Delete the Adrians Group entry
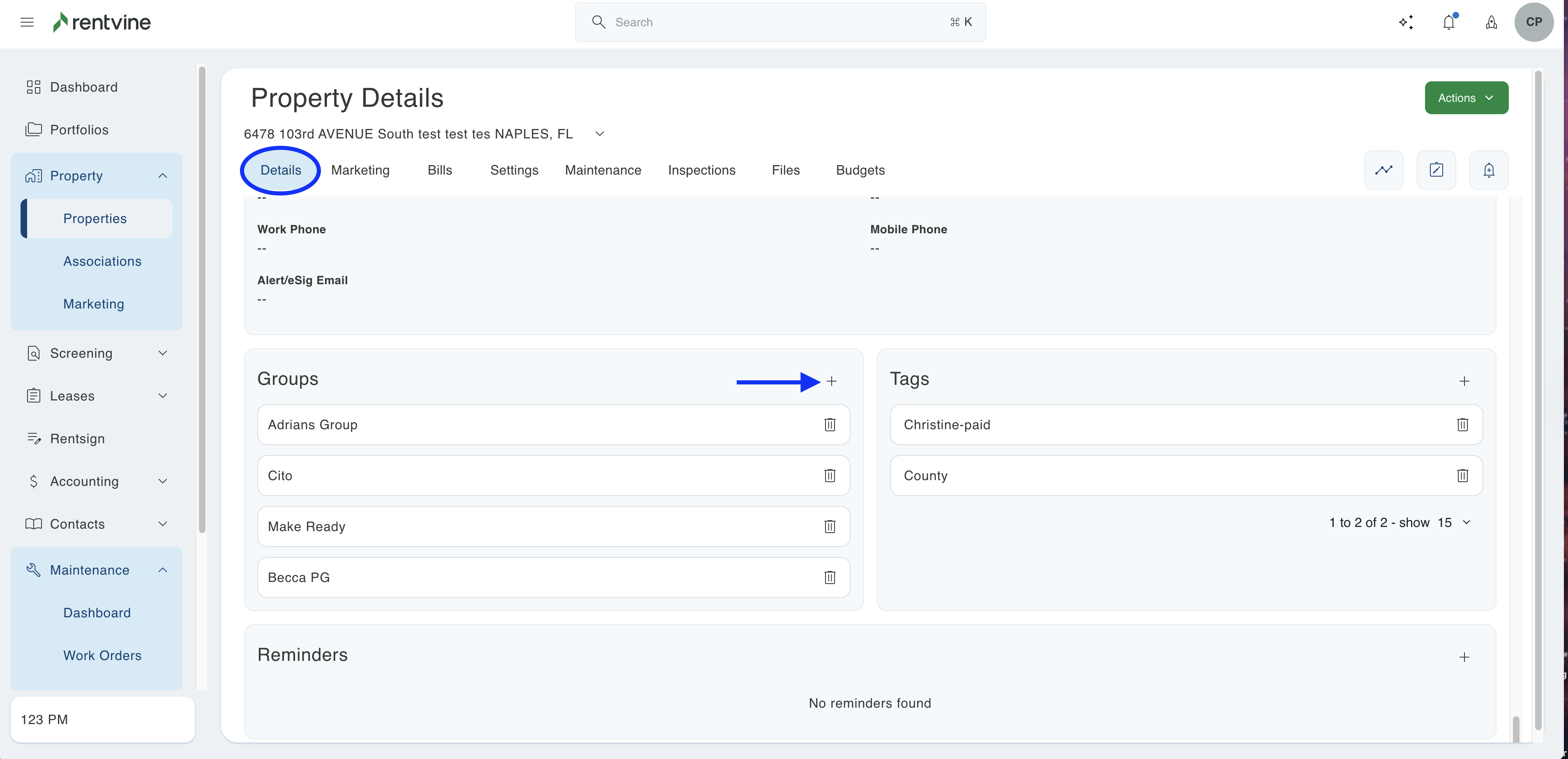 [830, 424]
